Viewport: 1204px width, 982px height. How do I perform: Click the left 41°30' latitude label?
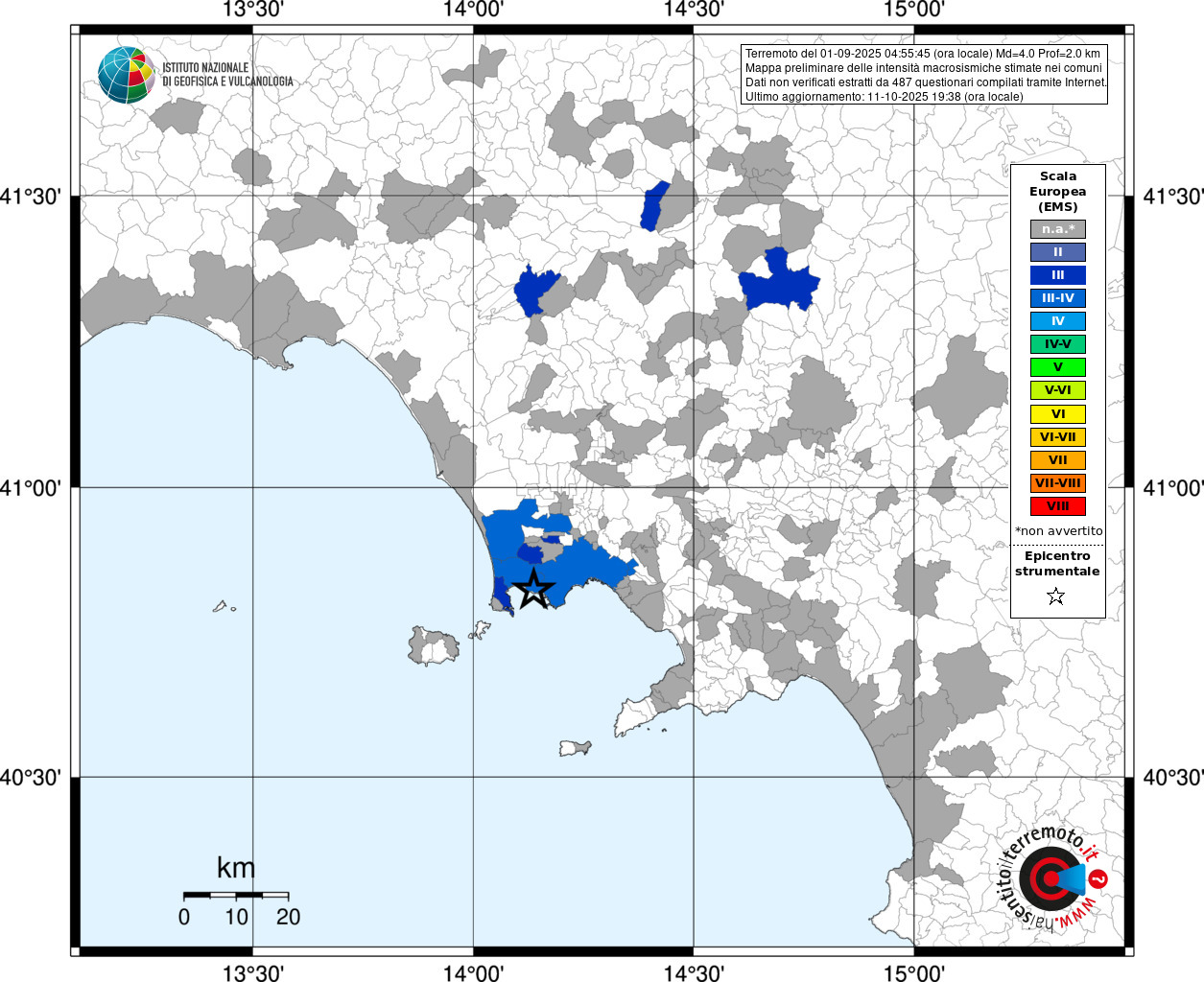pos(31,197)
